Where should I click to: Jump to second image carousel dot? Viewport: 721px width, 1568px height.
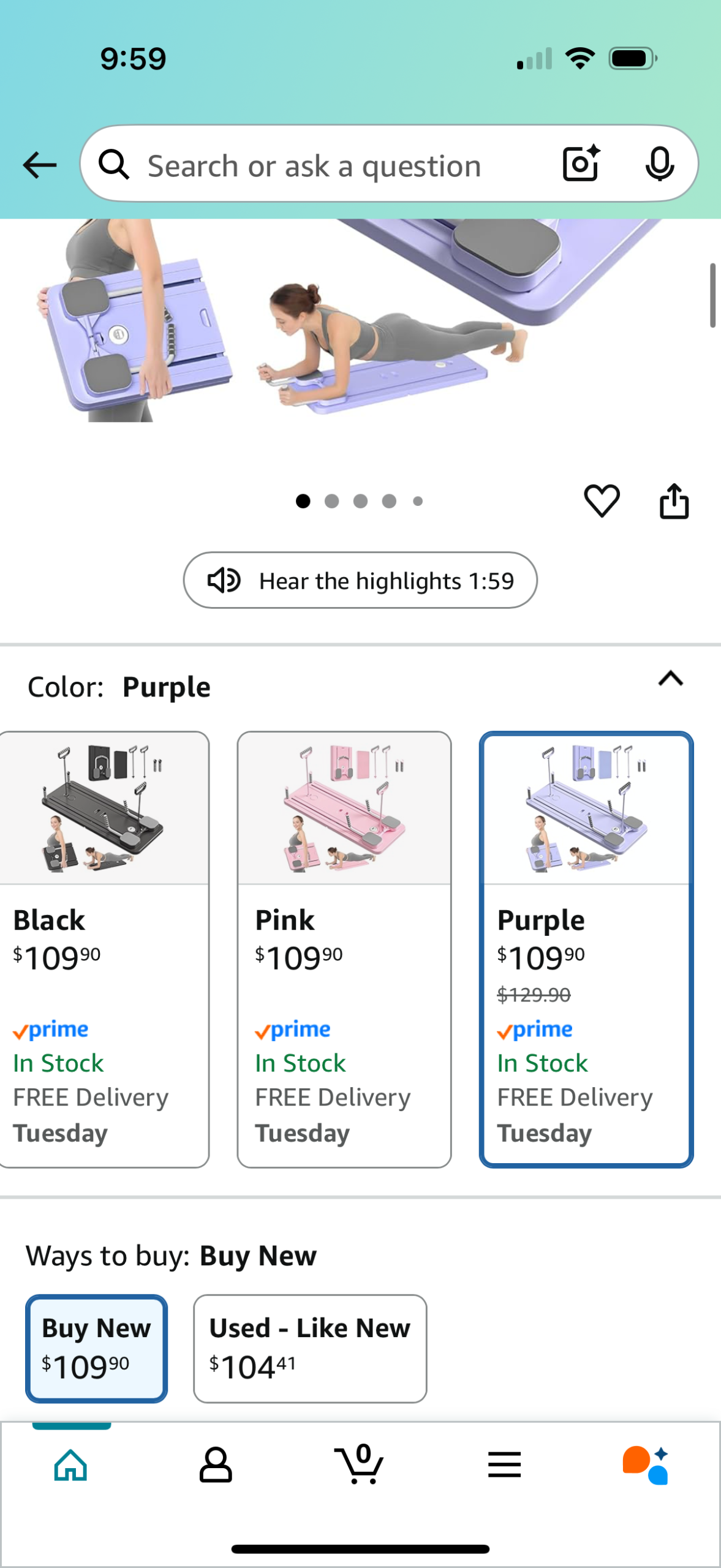[x=331, y=501]
